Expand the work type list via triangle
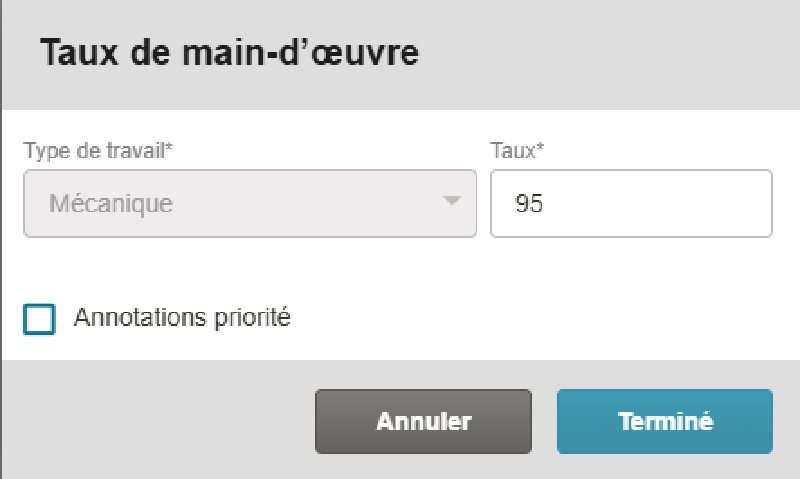 (x=452, y=202)
